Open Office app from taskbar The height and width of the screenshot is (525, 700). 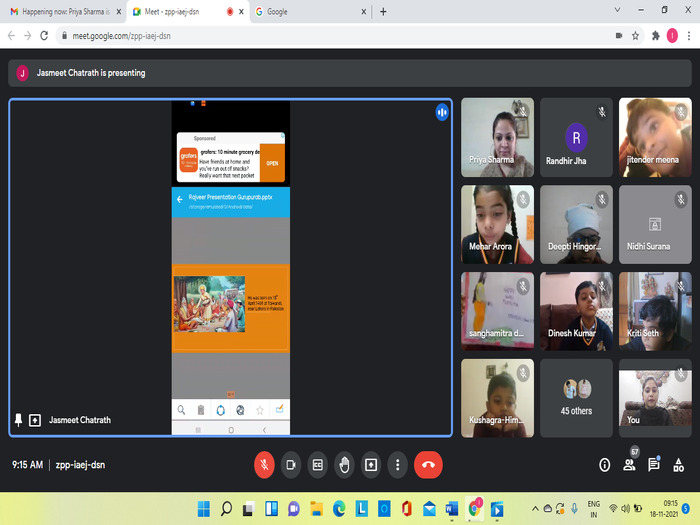point(406,508)
